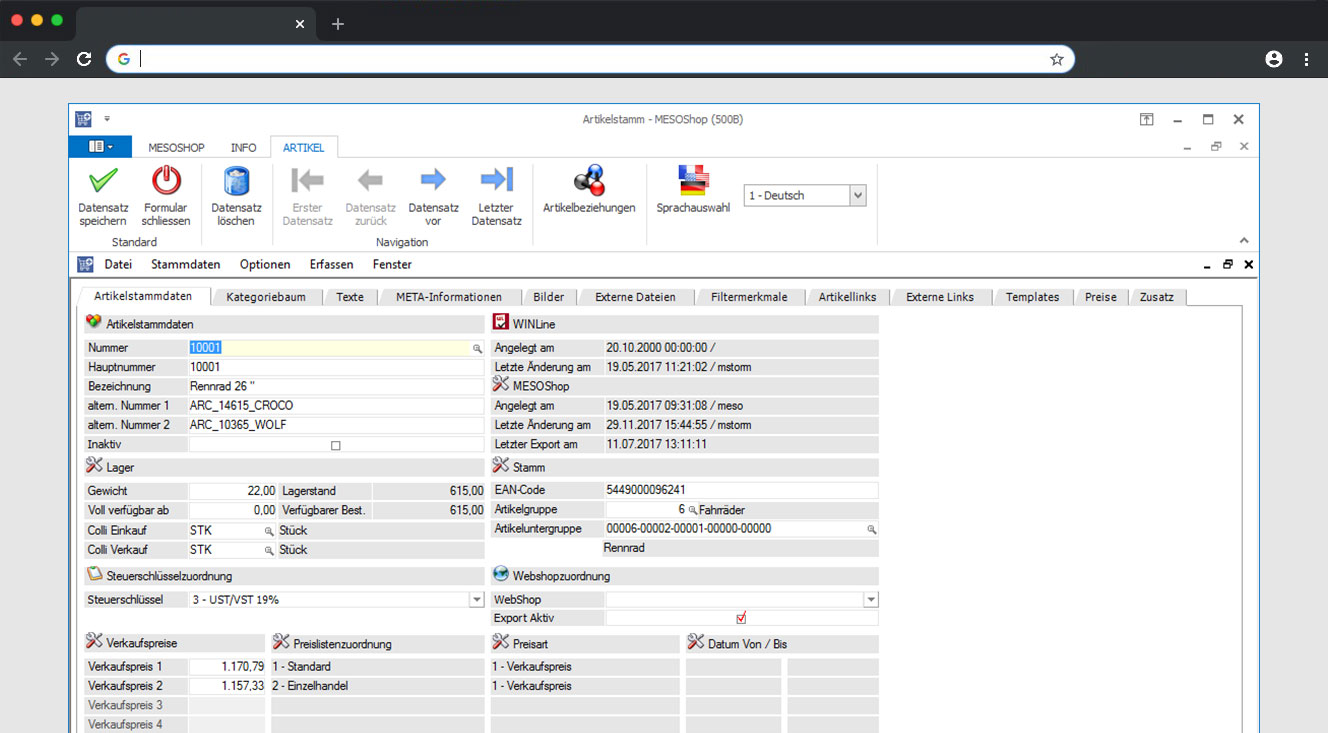The image size is (1328, 733).
Task: Expand the Steuerschlüssel dropdown
Action: point(476,600)
